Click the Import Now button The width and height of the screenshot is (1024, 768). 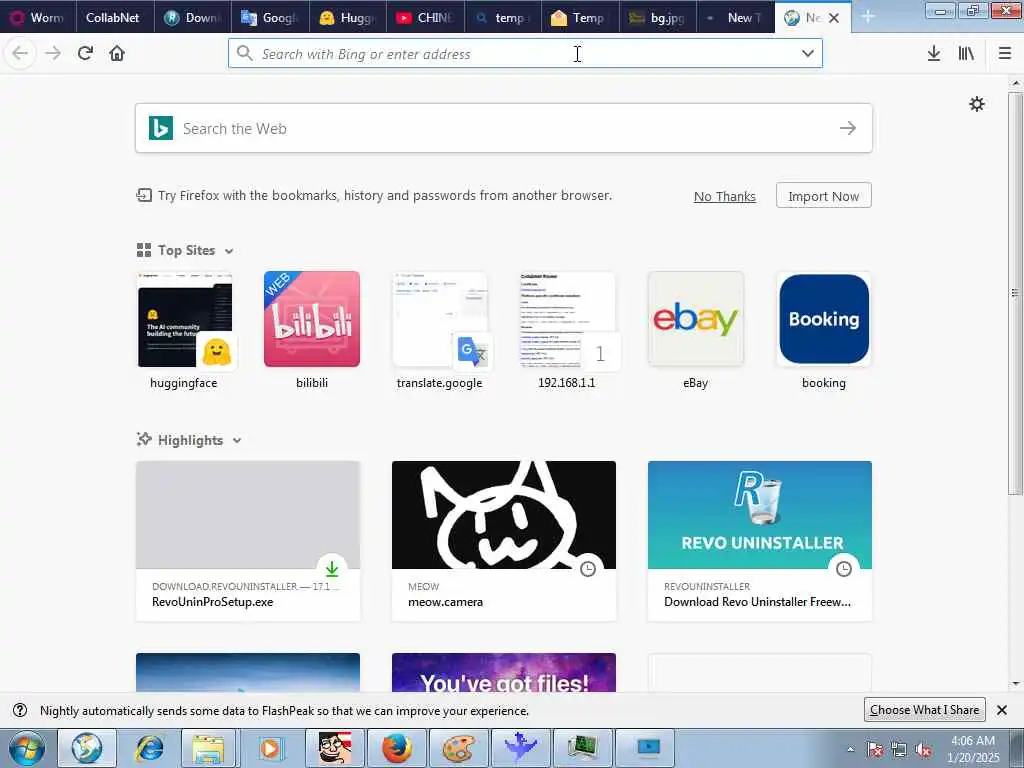click(824, 196)
